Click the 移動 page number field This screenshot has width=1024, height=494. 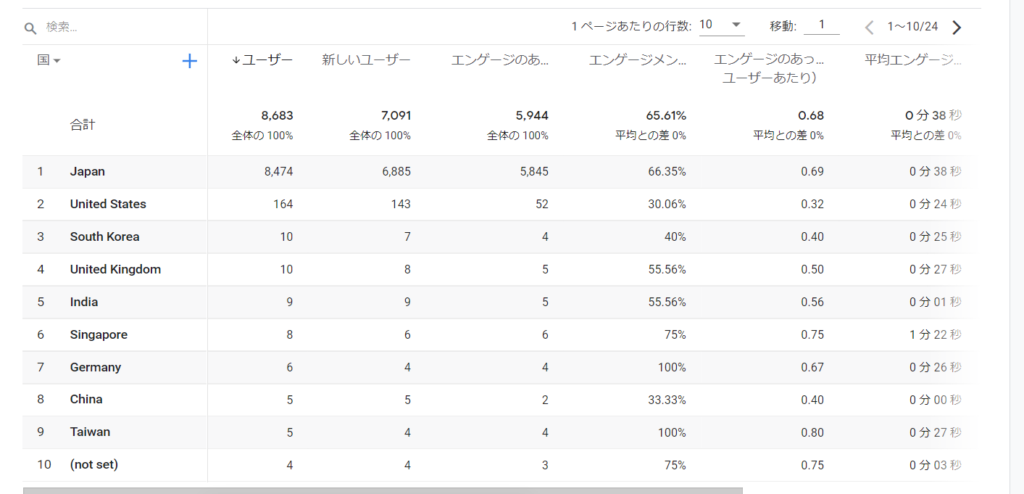click(822, 25)
